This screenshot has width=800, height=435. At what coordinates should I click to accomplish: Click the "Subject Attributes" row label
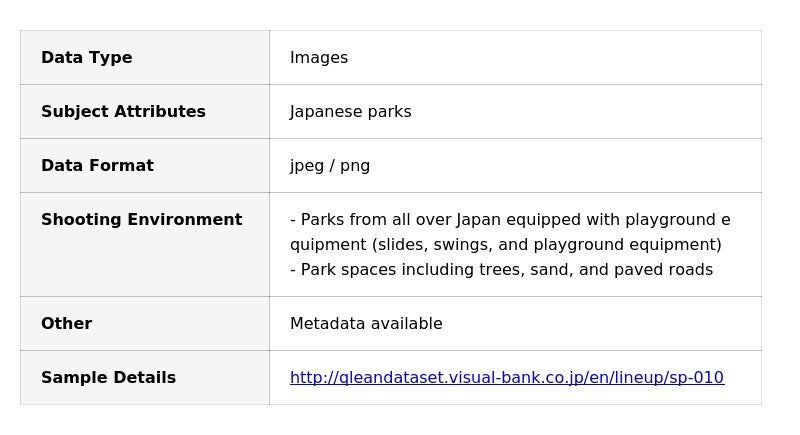[x=123, y=112]
